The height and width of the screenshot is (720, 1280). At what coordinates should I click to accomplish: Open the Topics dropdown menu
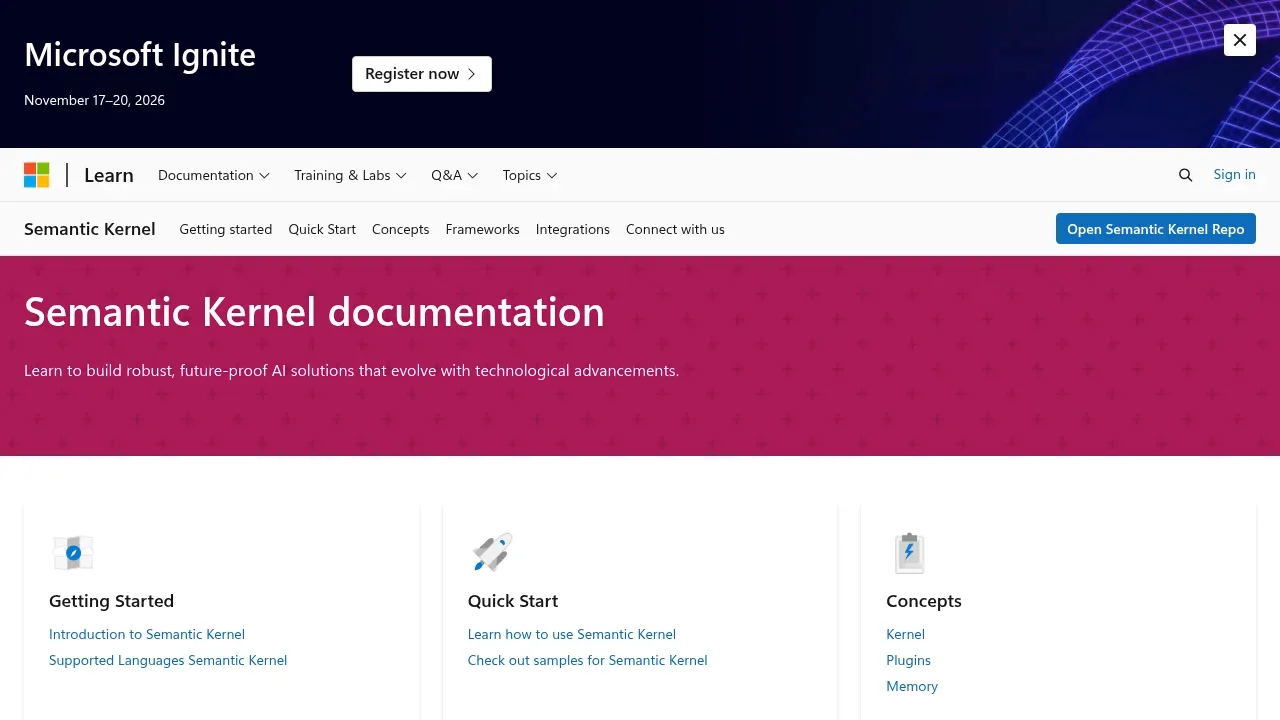pos(530,175)
